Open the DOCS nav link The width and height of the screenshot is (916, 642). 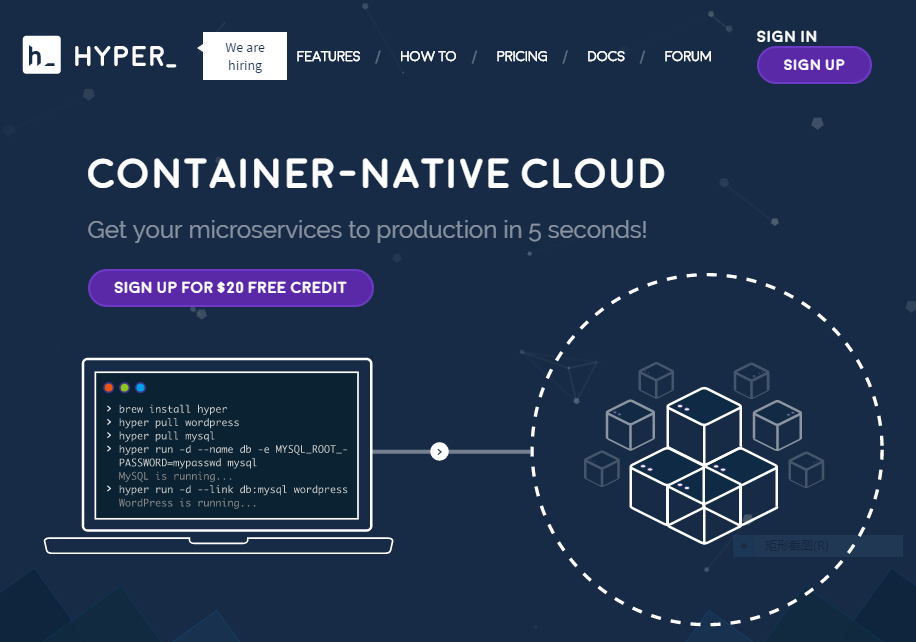click(606, 57)
